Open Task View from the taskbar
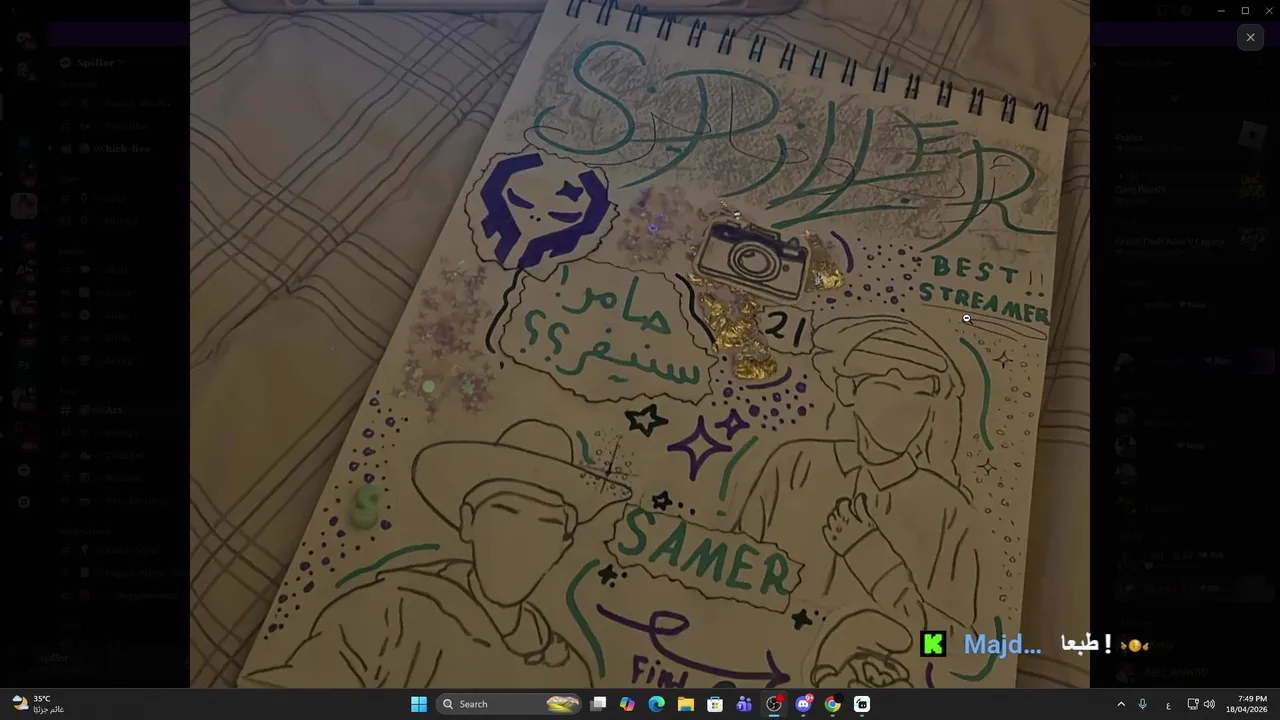1280x720 pixels. click(x=598, y=704)
